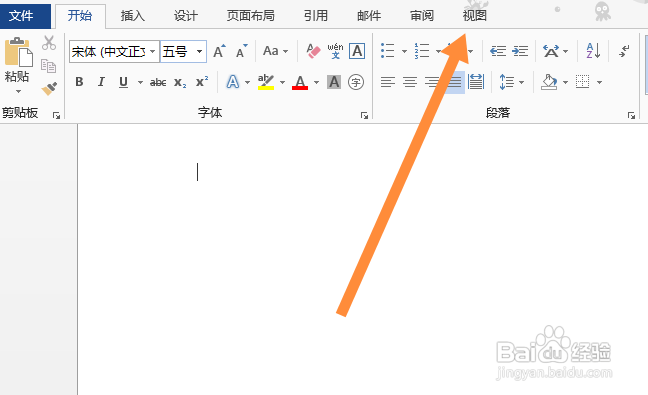Expand the underline style dropdown arrow
Image resolution: width=648 pixels, height=395 pixels.
coord(140,83)
